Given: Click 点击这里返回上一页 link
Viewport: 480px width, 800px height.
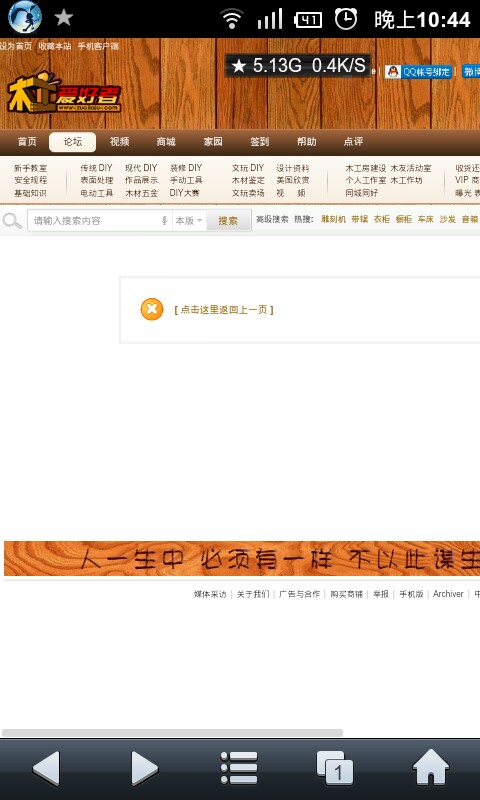Looking at the screenshot, I should (x=224, y=310).
